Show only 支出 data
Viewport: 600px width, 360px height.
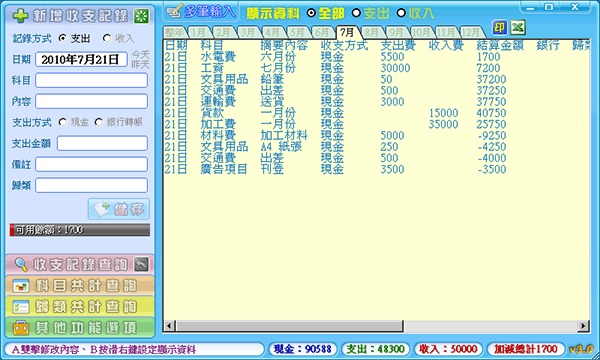click(356, 13)
